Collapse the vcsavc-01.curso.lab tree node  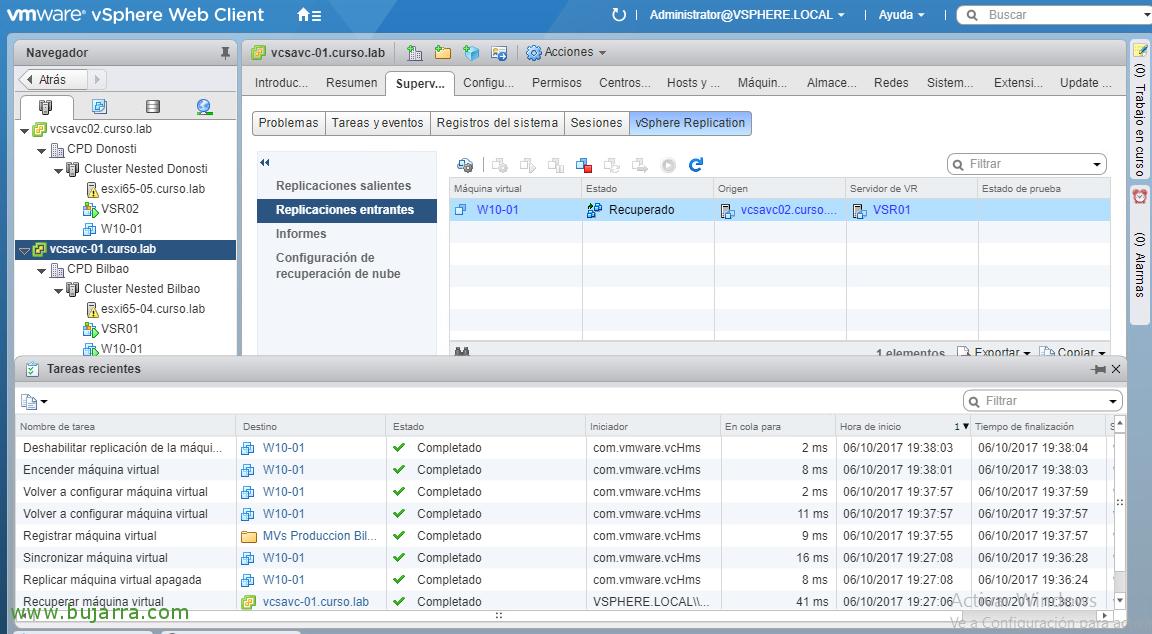24,251
